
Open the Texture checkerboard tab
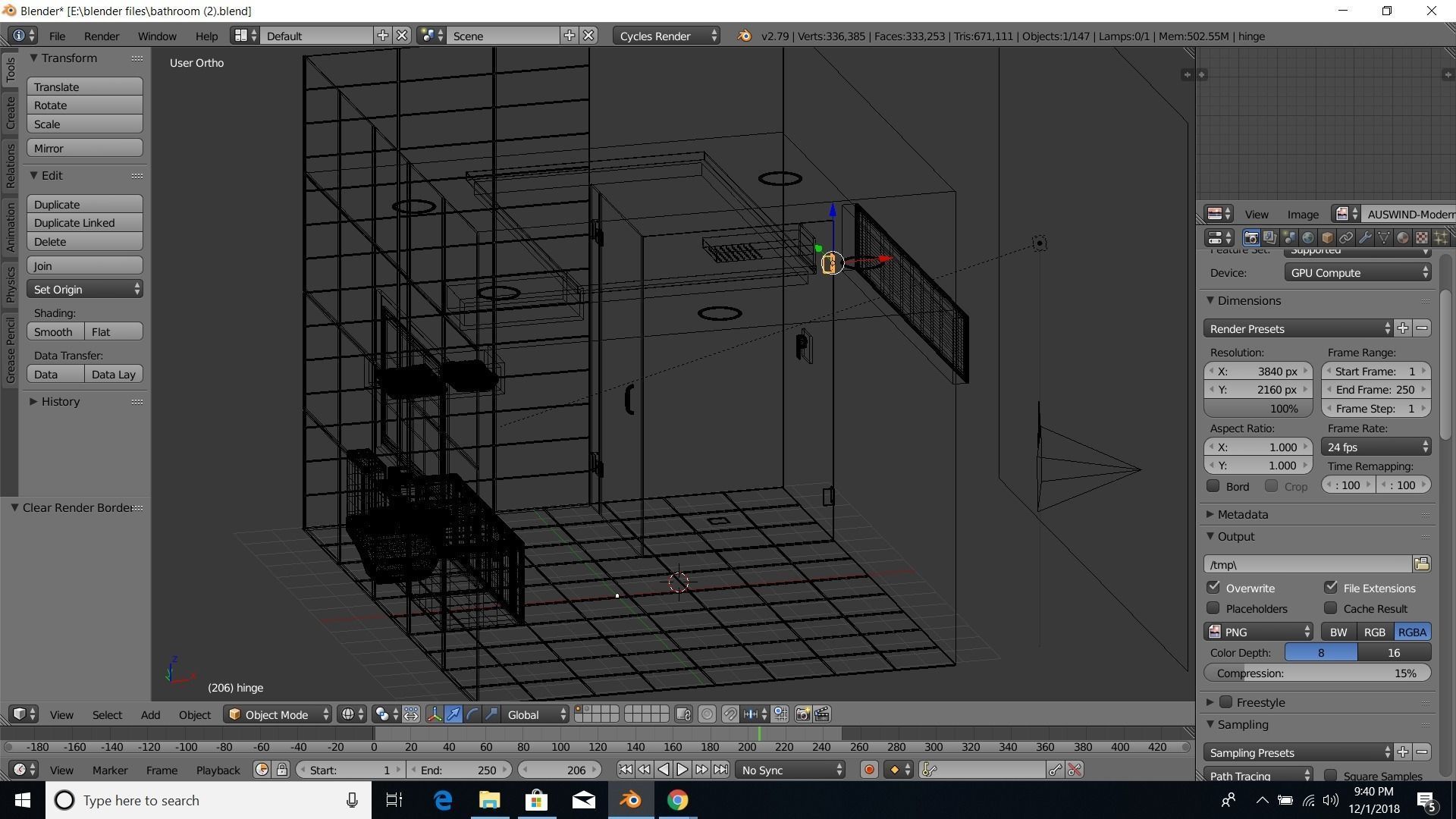pos(1422,237)
